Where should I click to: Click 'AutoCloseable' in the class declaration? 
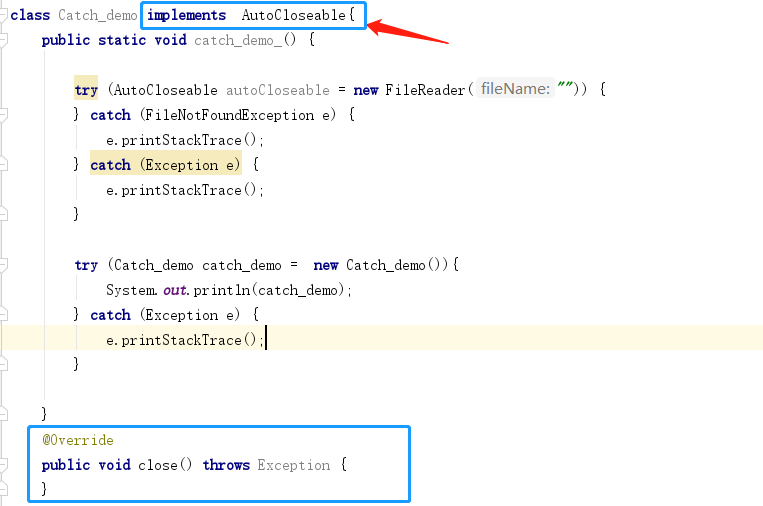point(293,15)
